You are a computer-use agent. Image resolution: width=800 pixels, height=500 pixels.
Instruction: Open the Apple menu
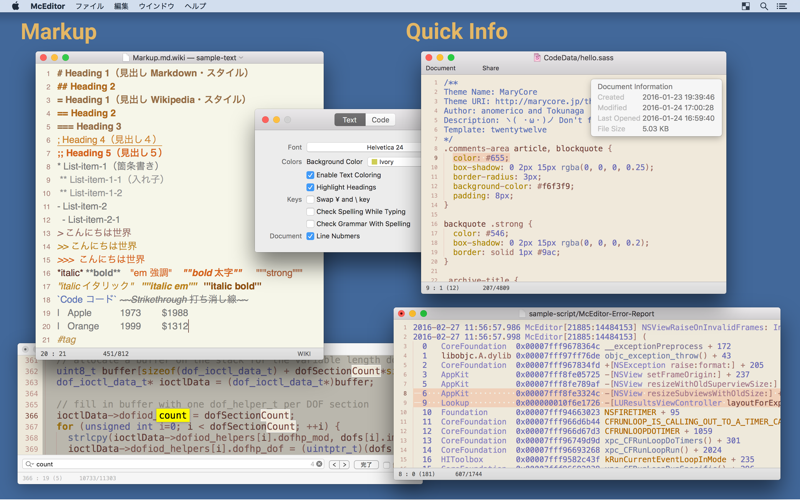pos(15,6)
